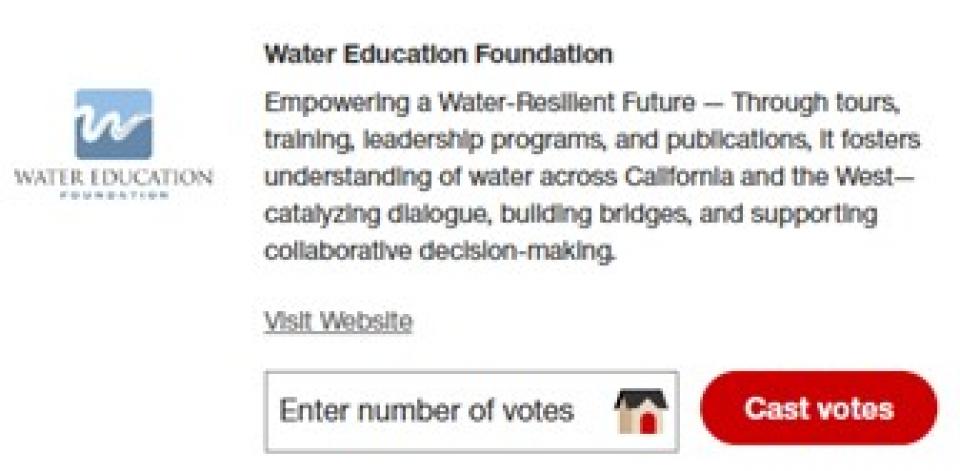Click the collaborative decision-making text
This screenshot has width=960, height=471.
[440, 252]
